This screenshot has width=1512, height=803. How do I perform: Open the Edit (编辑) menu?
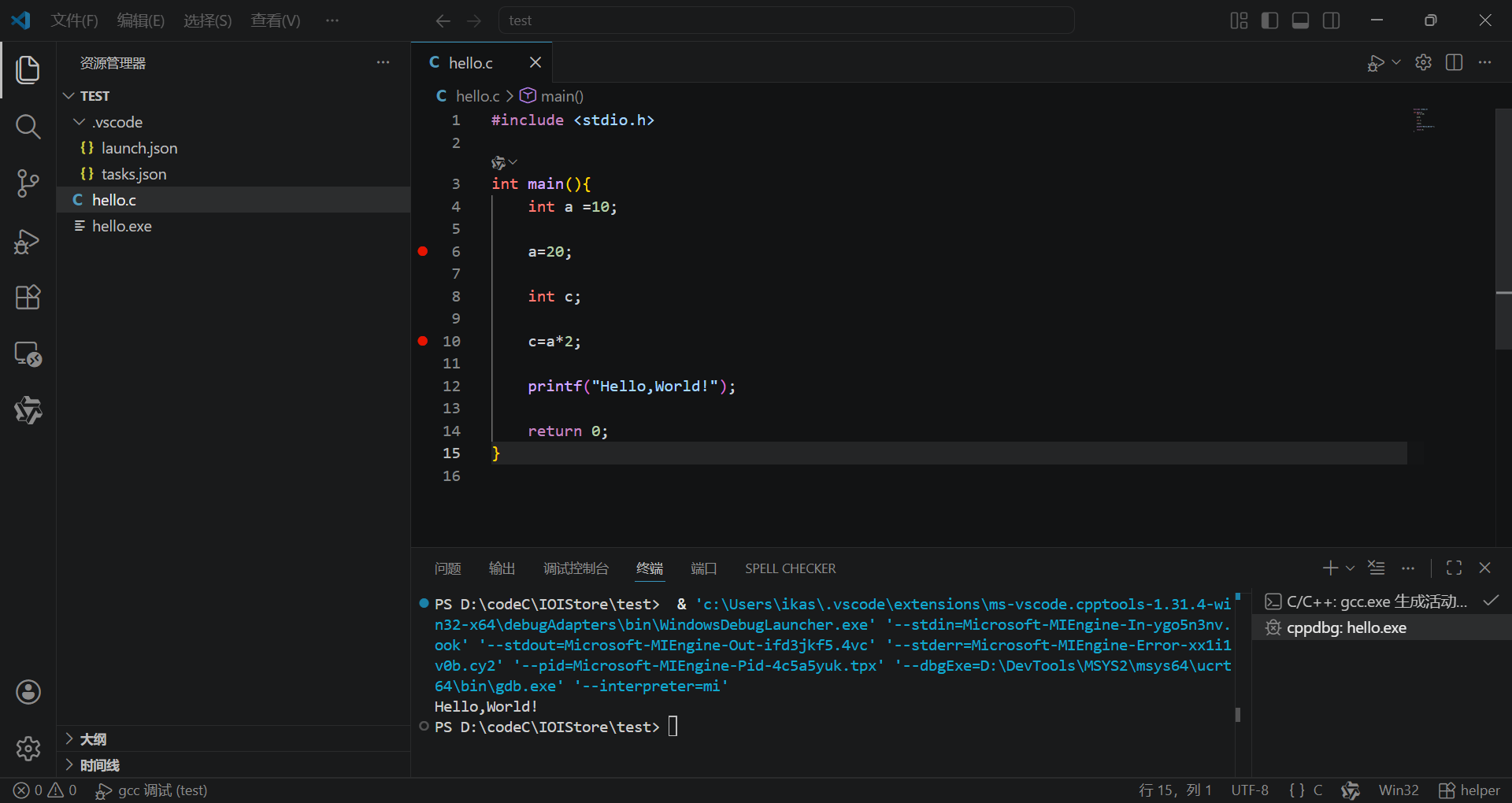point(141,20)
